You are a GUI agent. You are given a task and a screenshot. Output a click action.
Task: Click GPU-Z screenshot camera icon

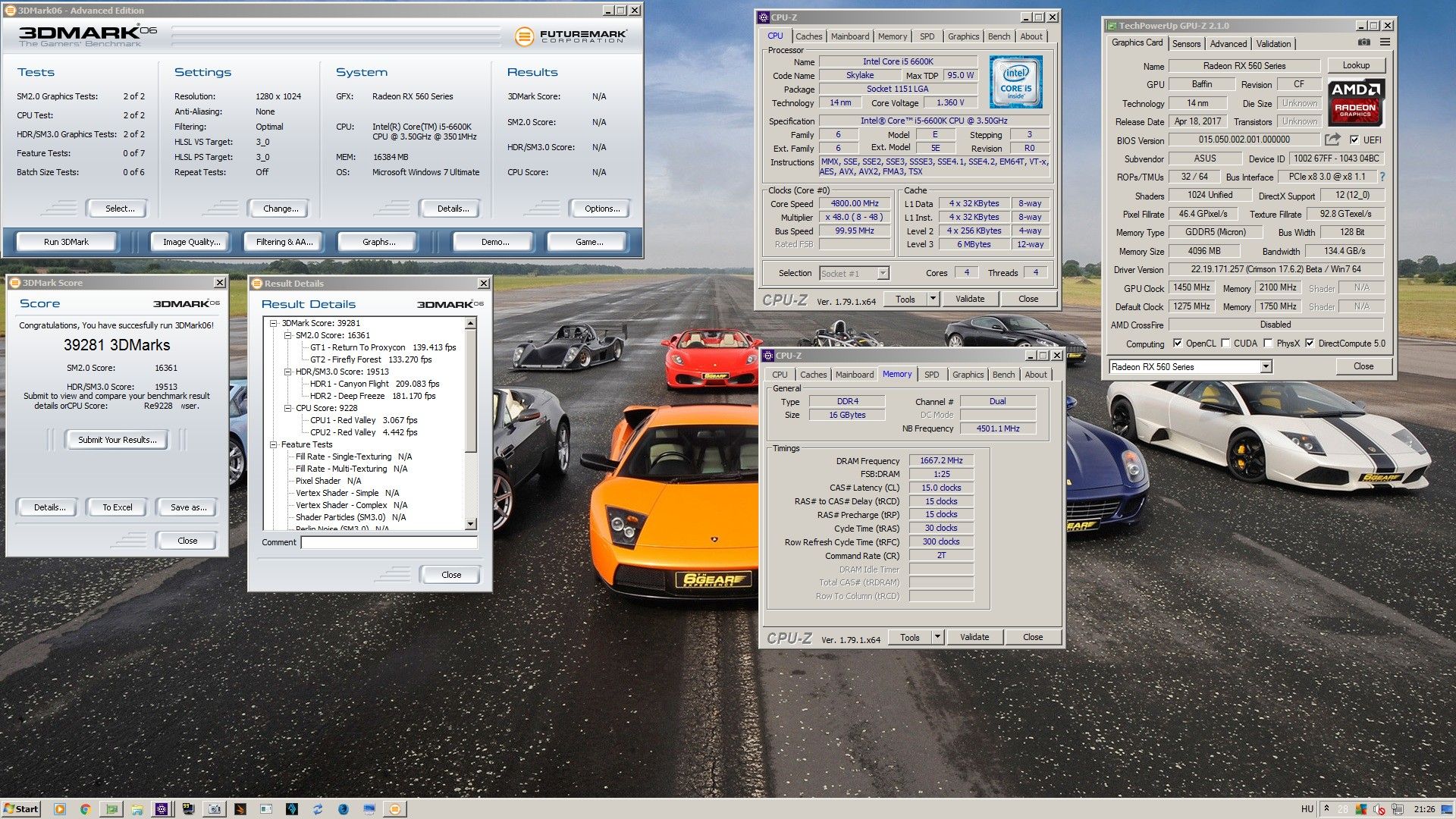coord(1363,42)
